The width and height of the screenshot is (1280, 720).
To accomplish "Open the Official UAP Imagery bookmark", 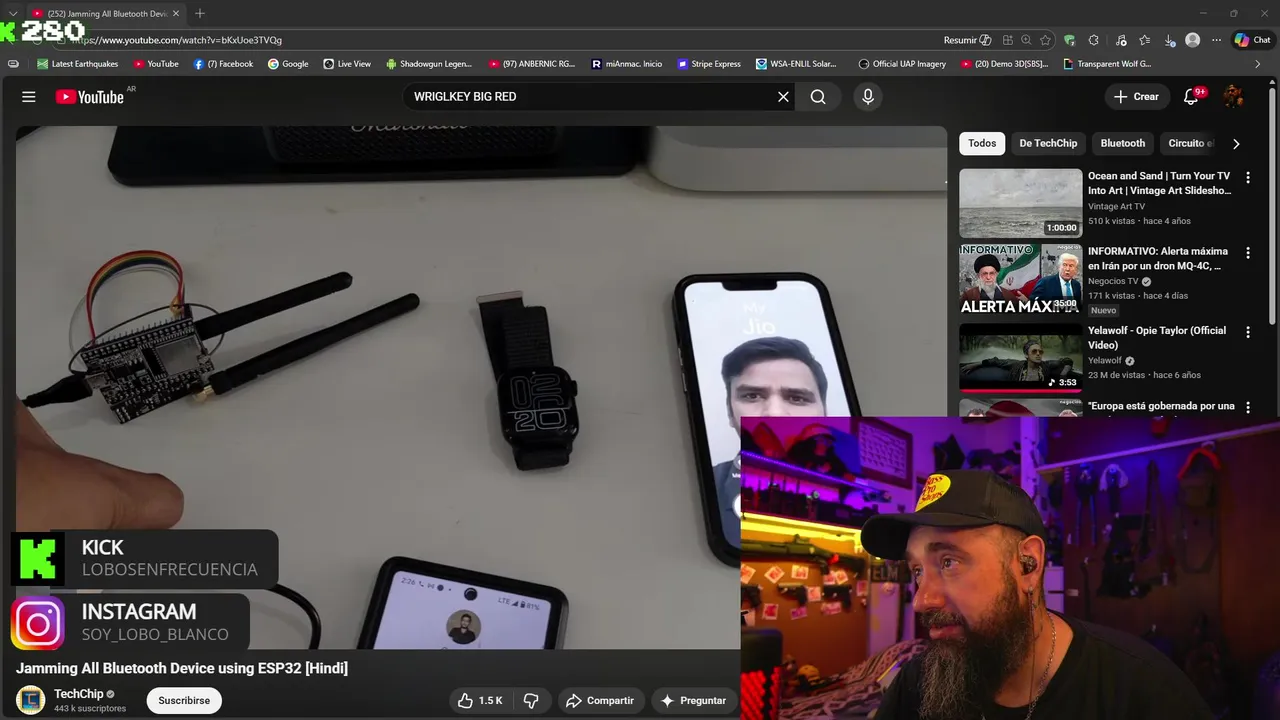I will pos(902,64).
